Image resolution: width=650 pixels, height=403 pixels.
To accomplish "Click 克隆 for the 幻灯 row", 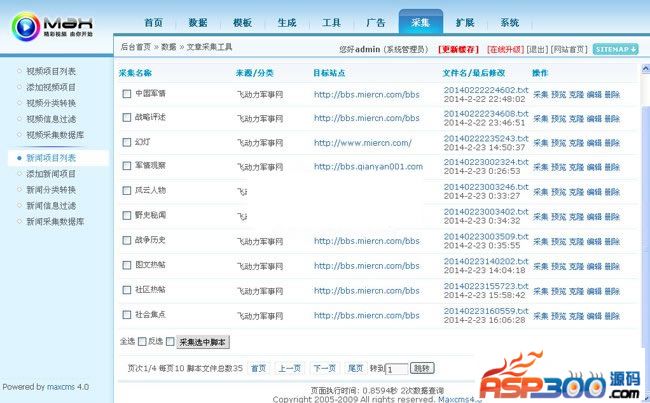I will tap(576, 143).
